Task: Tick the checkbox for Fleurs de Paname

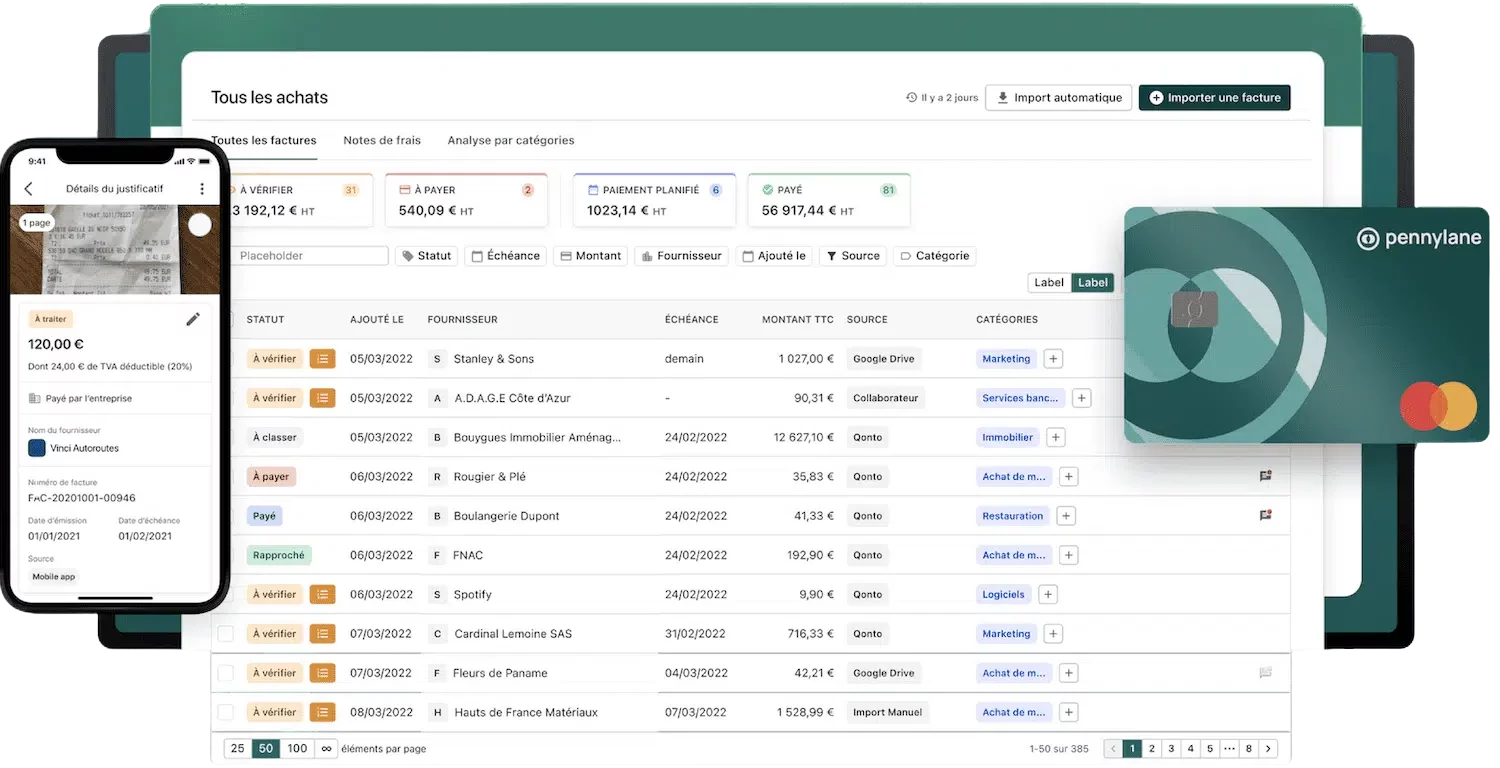Action: tap(226, 673)
